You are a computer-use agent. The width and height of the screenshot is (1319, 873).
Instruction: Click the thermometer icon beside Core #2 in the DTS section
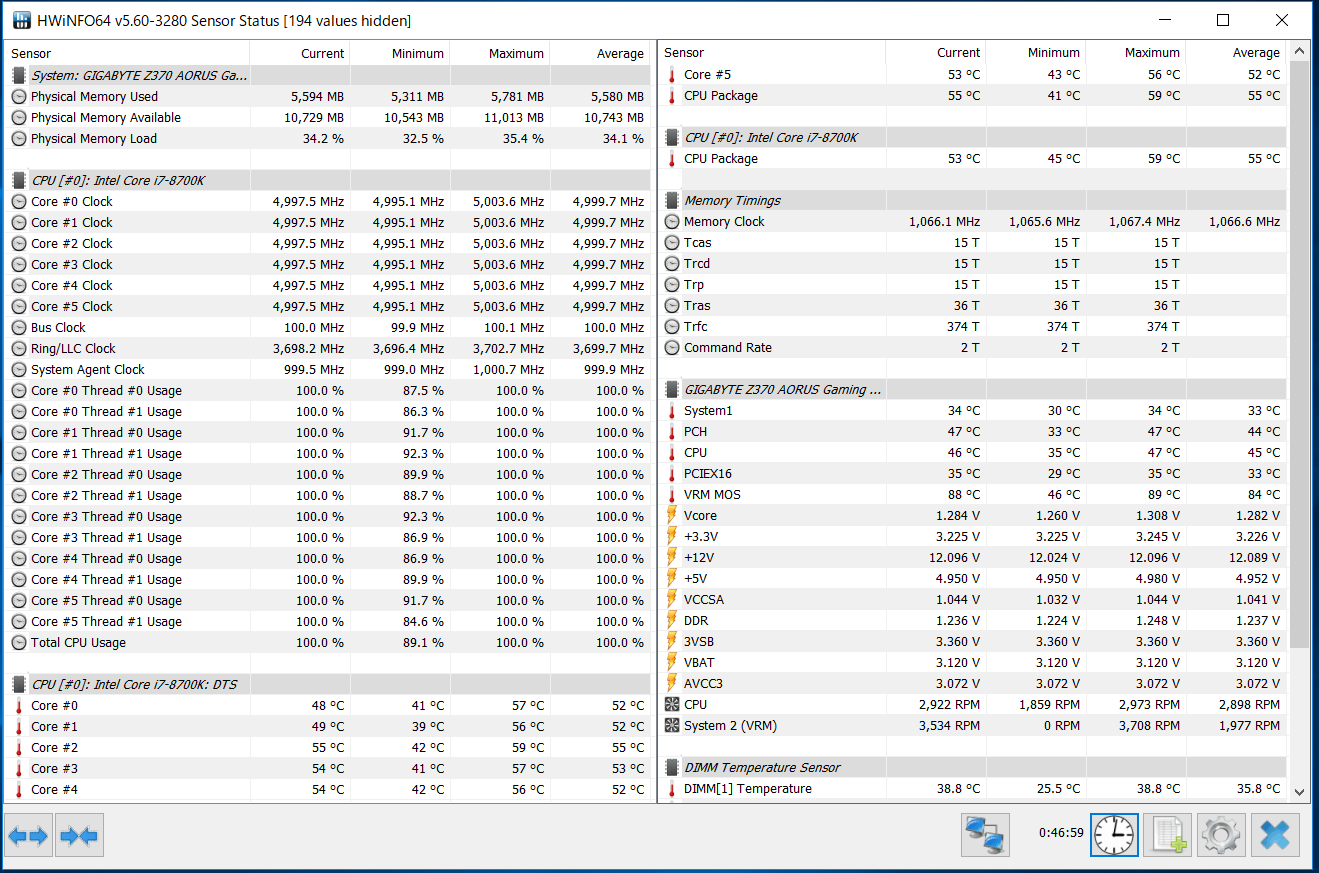(x=18, y=747)
